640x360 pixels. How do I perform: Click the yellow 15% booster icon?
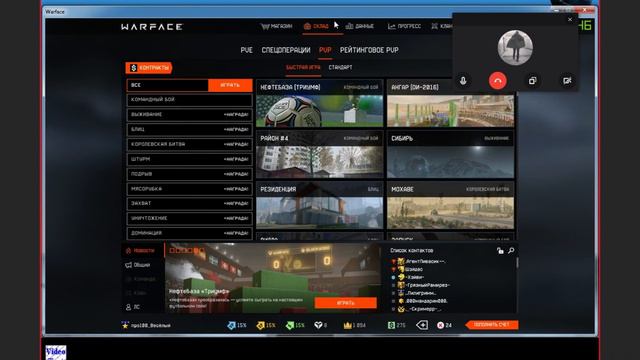point(260,325)
